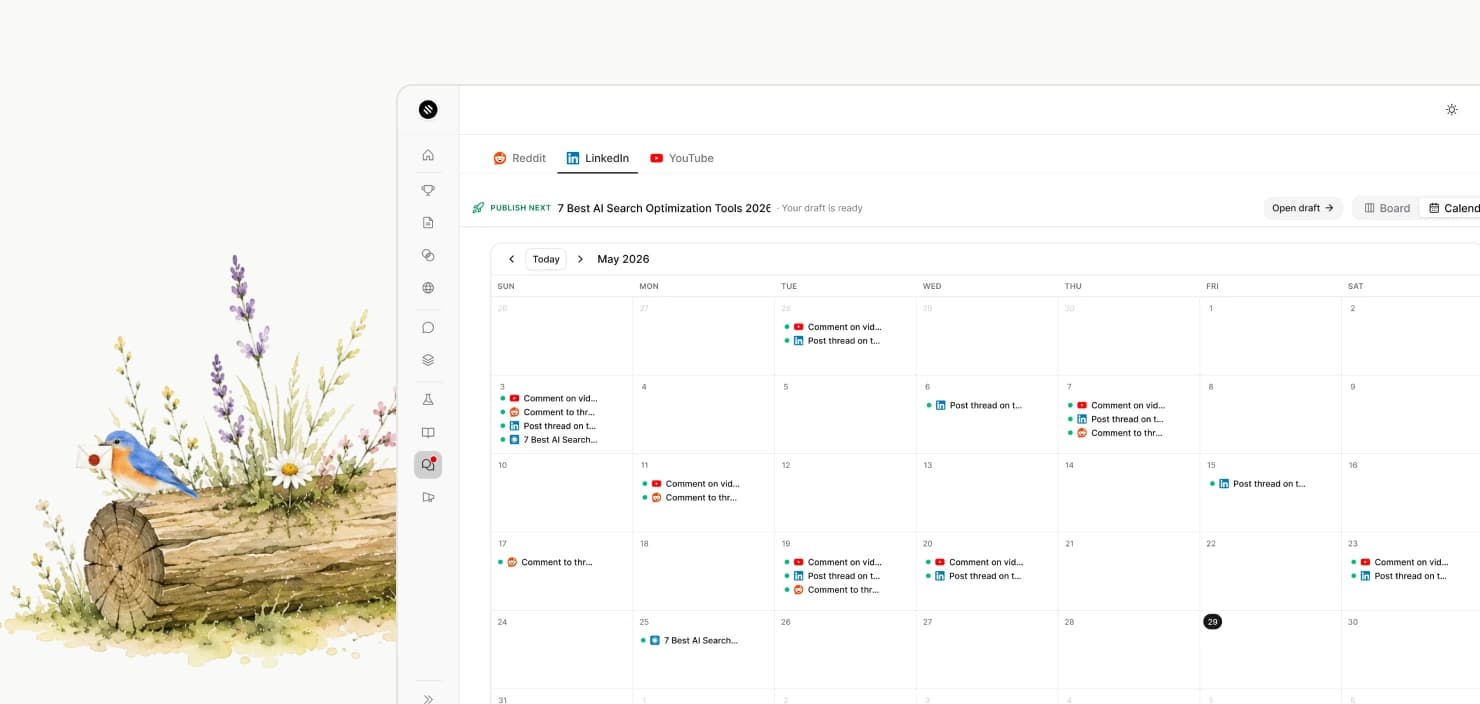
Task: Open YouTube Comment on vid event on May 19
Action: (x=833, y=562)
